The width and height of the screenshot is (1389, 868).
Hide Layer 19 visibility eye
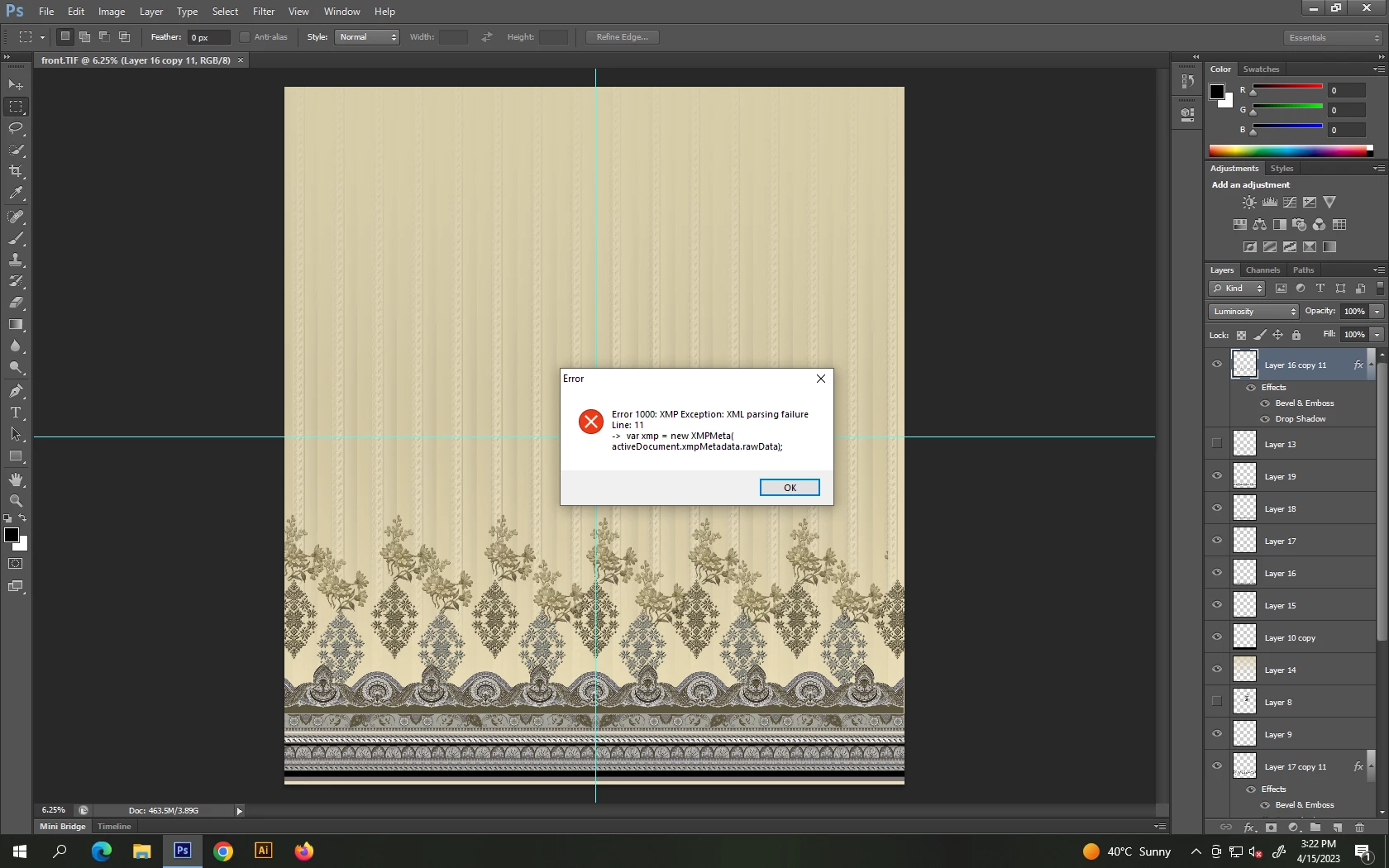click(x=1217, y=475)
